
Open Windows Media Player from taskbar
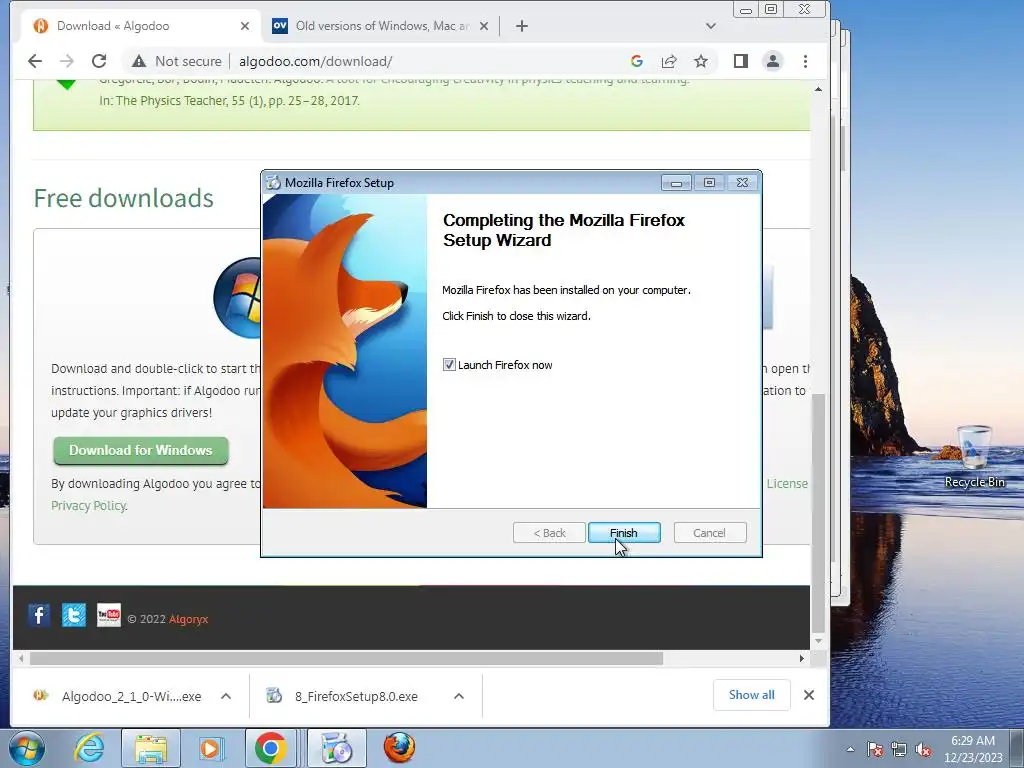(210, 748)
